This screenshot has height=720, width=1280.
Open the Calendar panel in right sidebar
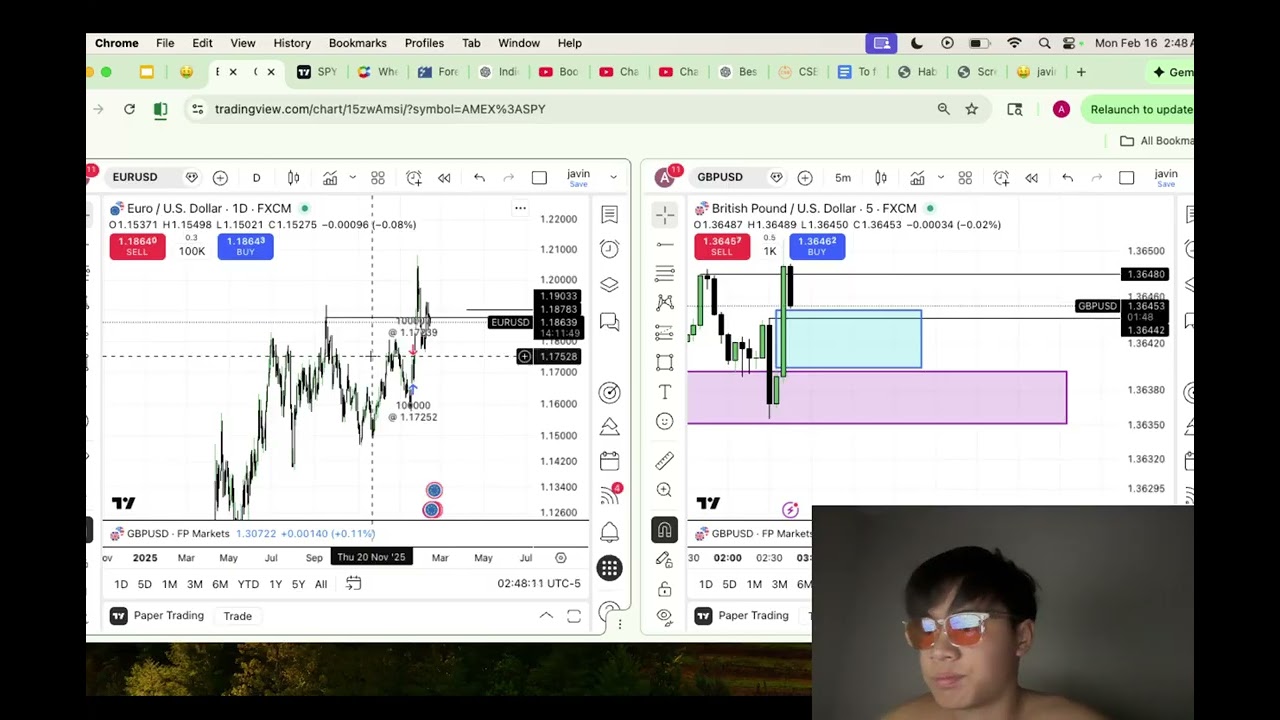click(x=609, y=461)
